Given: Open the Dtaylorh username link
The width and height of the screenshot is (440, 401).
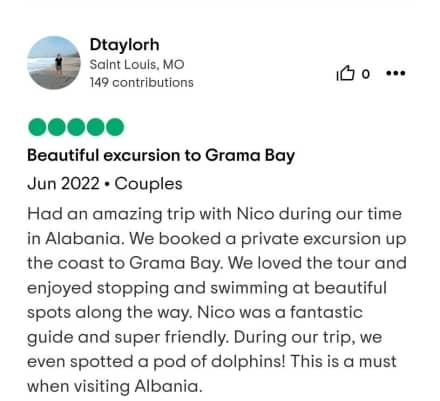Looking at the screenshot, I should coord(124,45).
